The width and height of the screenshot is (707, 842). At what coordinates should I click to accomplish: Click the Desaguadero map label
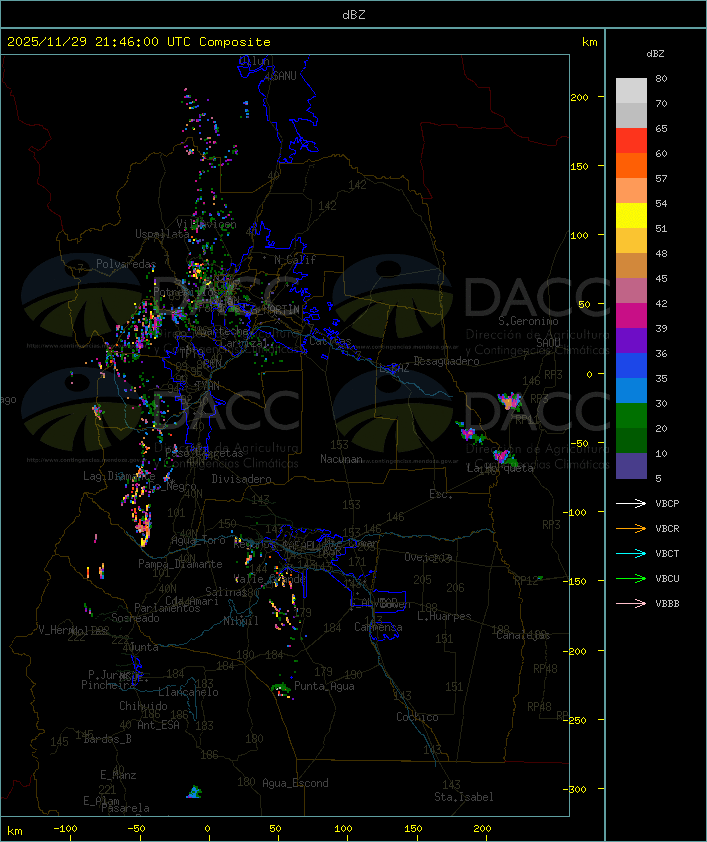447,361
